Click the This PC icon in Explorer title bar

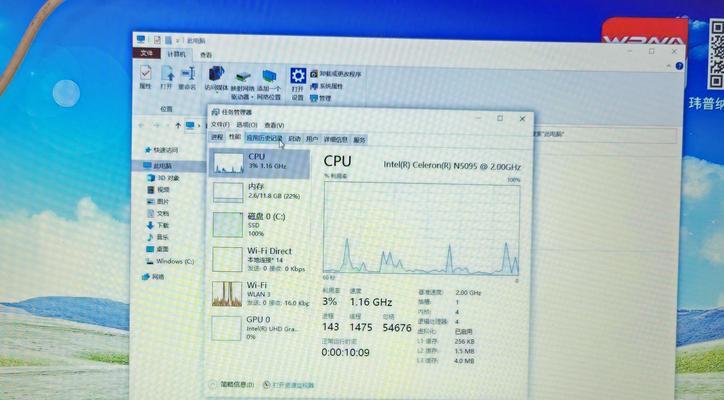pos(141,39)
